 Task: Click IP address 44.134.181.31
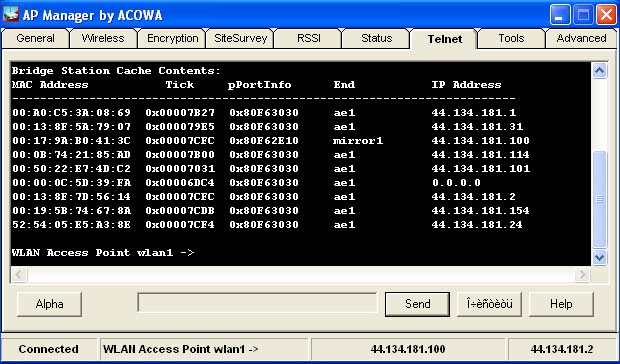pyautogui.click(x=477, y=126)
